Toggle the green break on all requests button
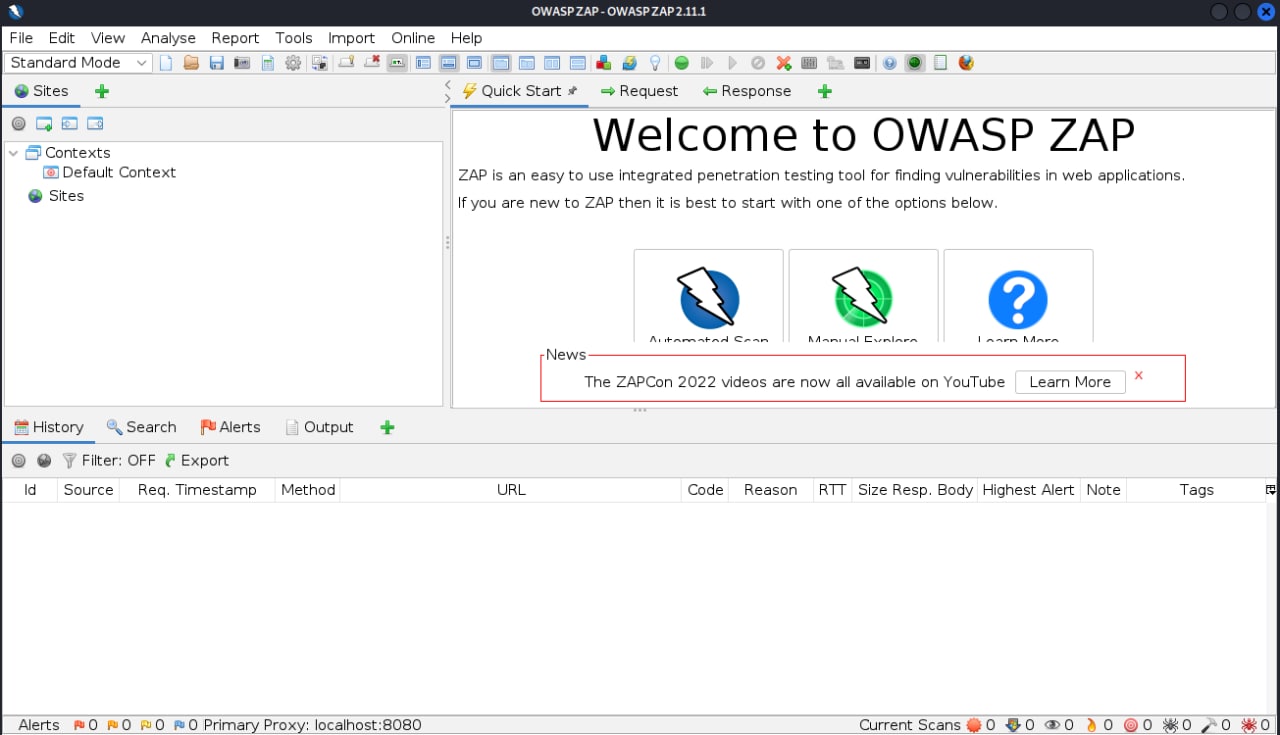The image size is (1280, 735). 681,63
